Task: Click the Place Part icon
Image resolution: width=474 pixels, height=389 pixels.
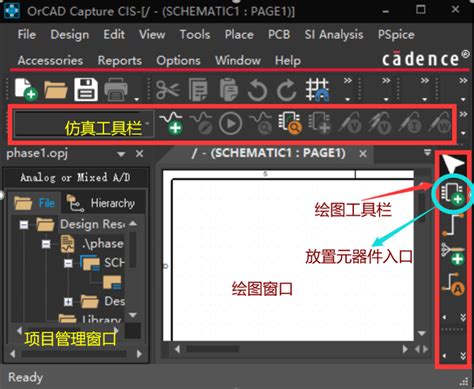Action: (452, 193)
